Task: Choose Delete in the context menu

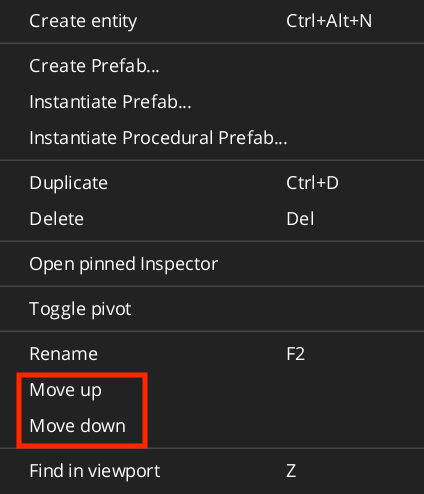Action: pos(212,219)
